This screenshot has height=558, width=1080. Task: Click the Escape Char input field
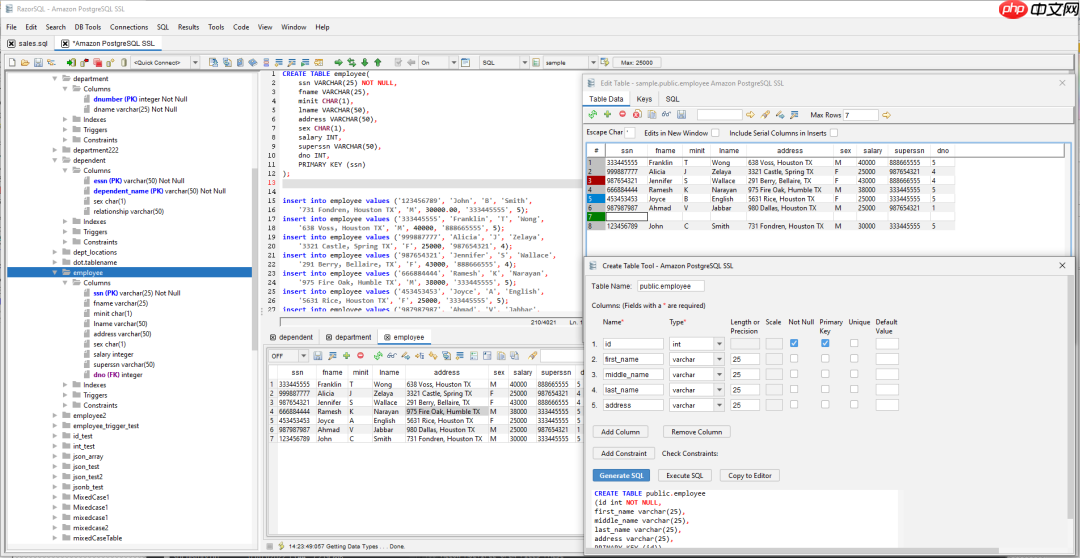pyautogui.click(x=630, y=132)
